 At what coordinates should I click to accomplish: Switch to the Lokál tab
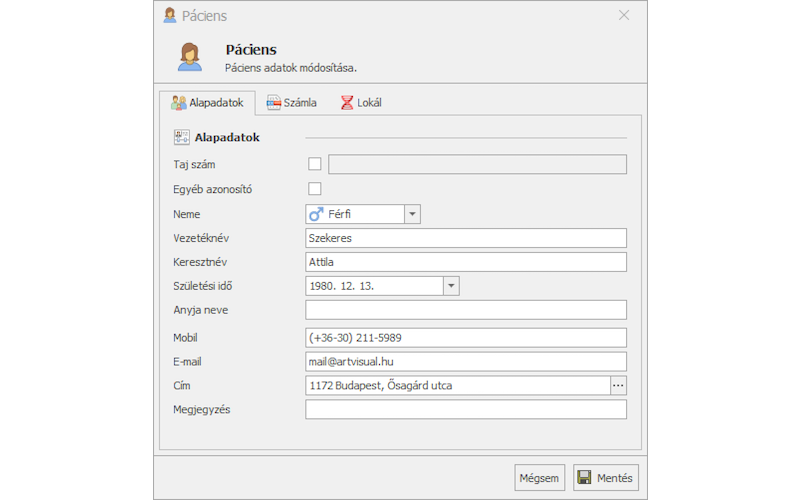pos(361,102)
